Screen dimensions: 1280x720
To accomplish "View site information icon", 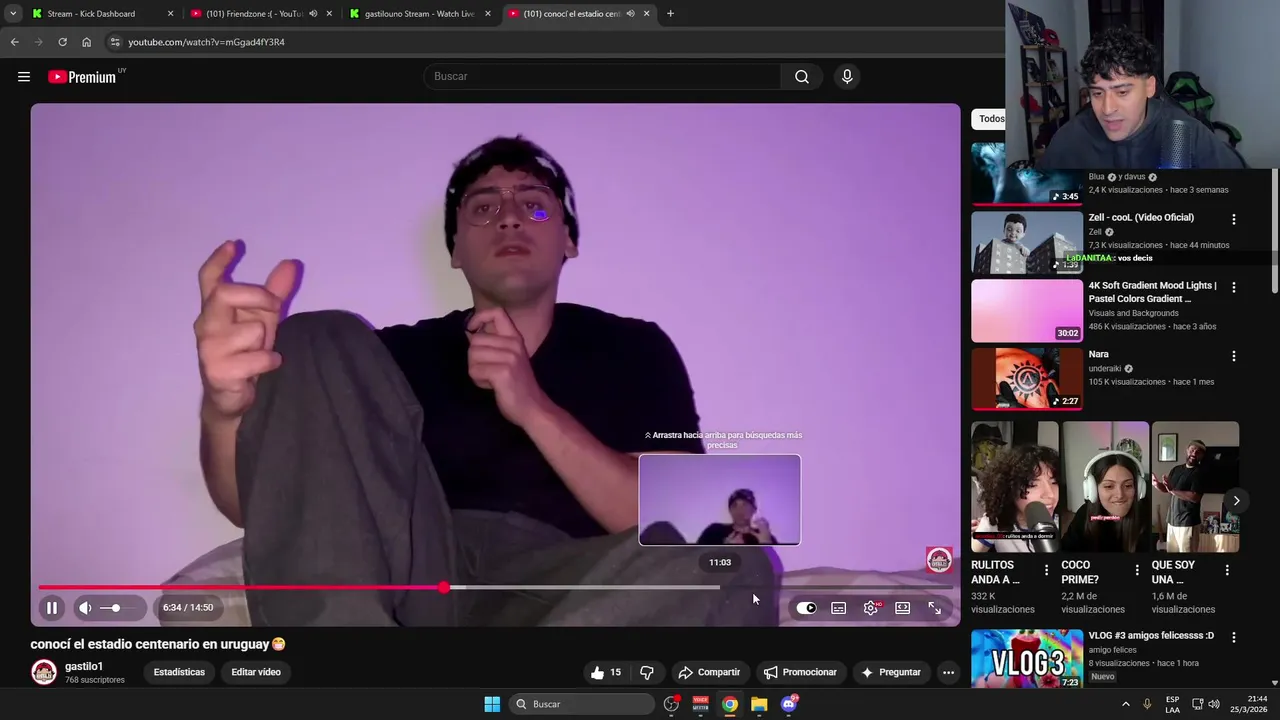I will point(115,42).
